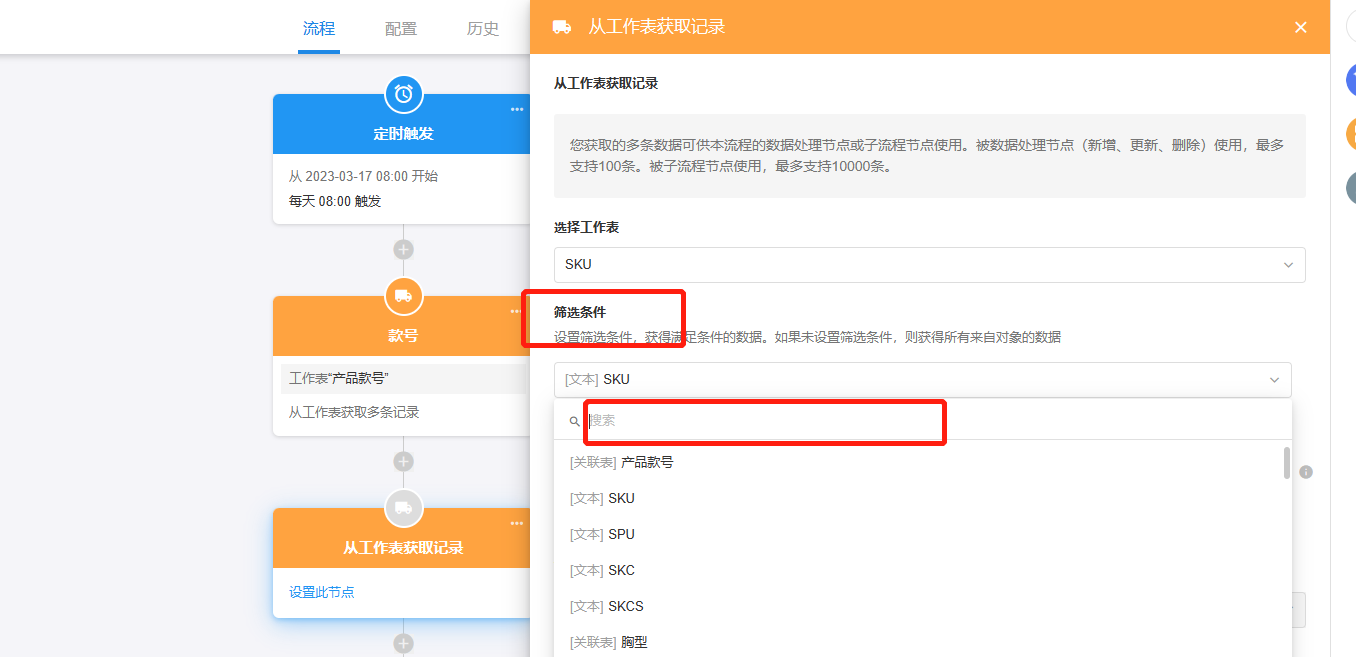Open more options on 从工作表获取记录 node
This screenshot has height=657, width=1356.
point(517,523)
